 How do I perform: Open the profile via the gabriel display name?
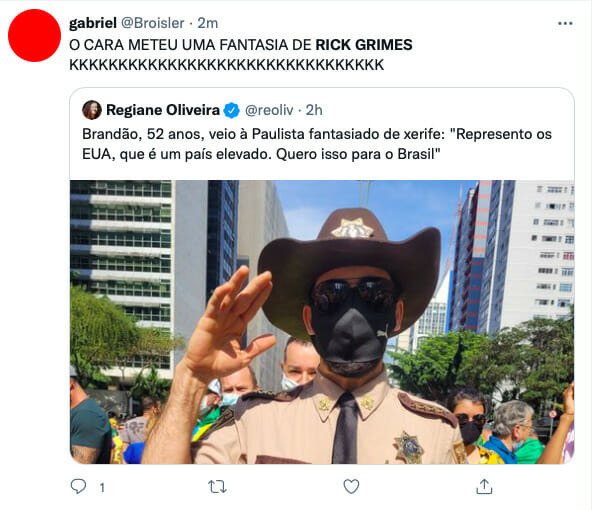tap(93, 23)
